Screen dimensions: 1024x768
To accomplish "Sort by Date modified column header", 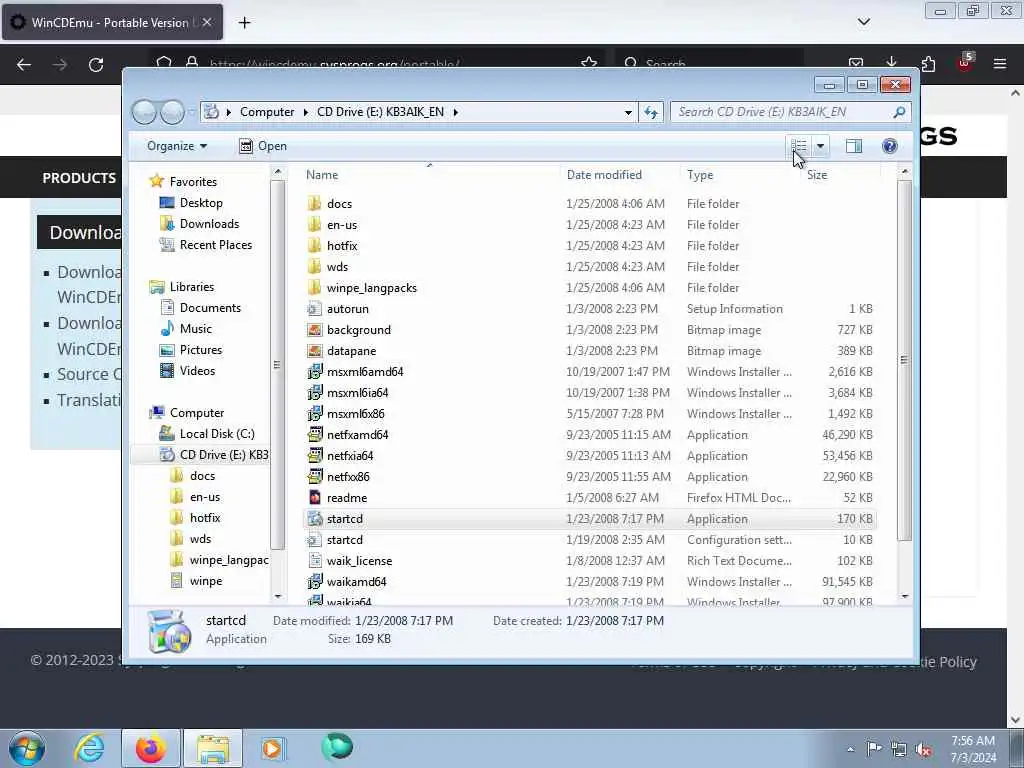I will coord(620,175).
